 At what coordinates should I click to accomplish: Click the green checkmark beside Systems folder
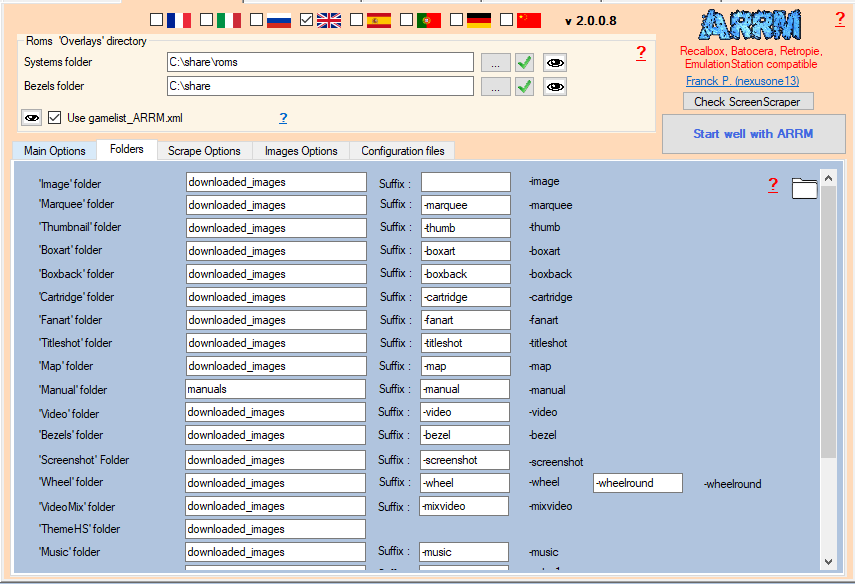tap(524, 63)
